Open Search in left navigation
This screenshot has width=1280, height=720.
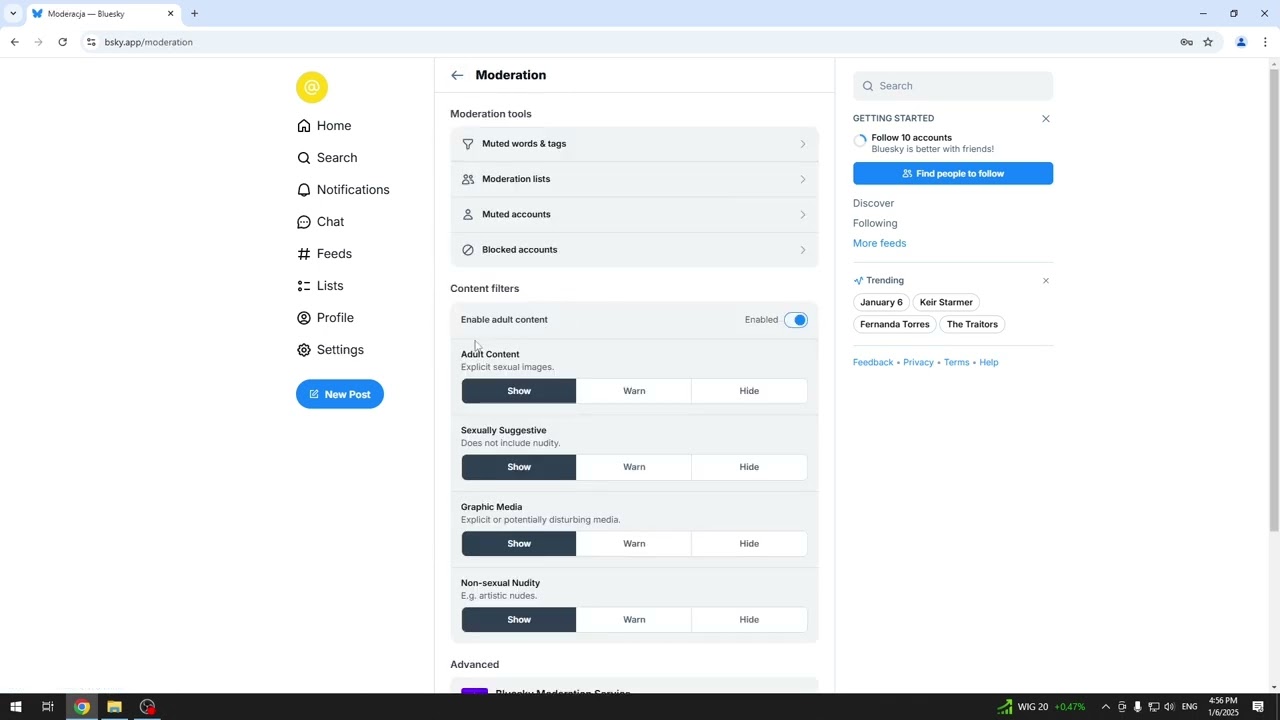point(327,158)
